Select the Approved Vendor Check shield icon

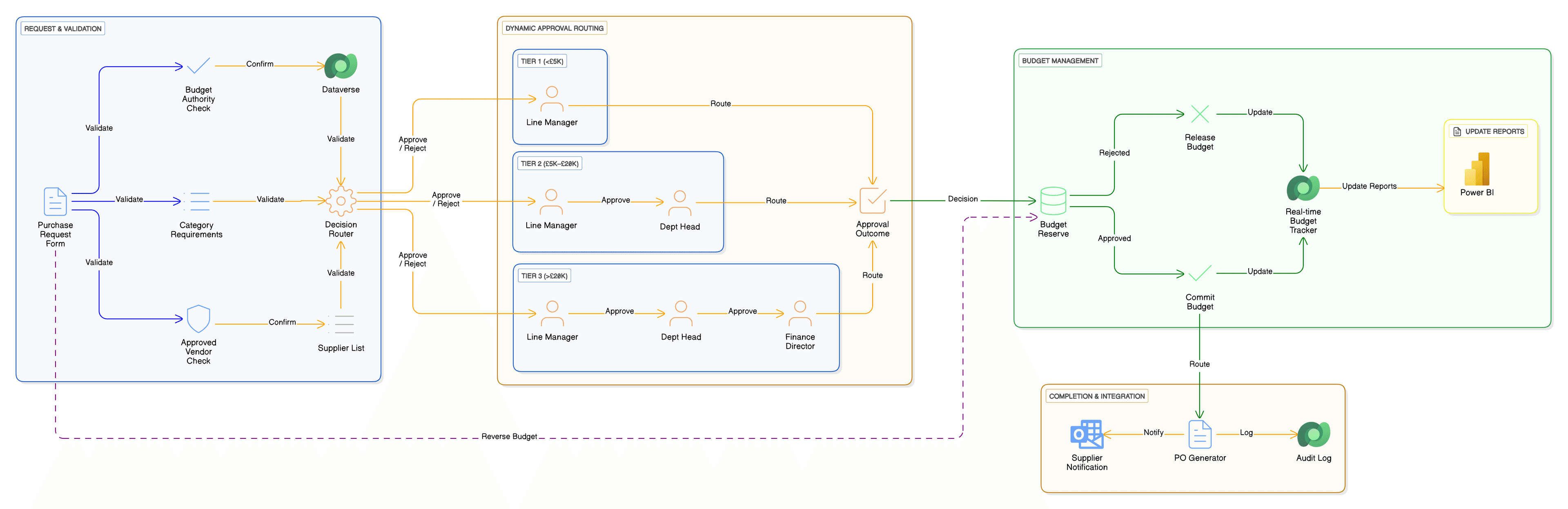198,319
